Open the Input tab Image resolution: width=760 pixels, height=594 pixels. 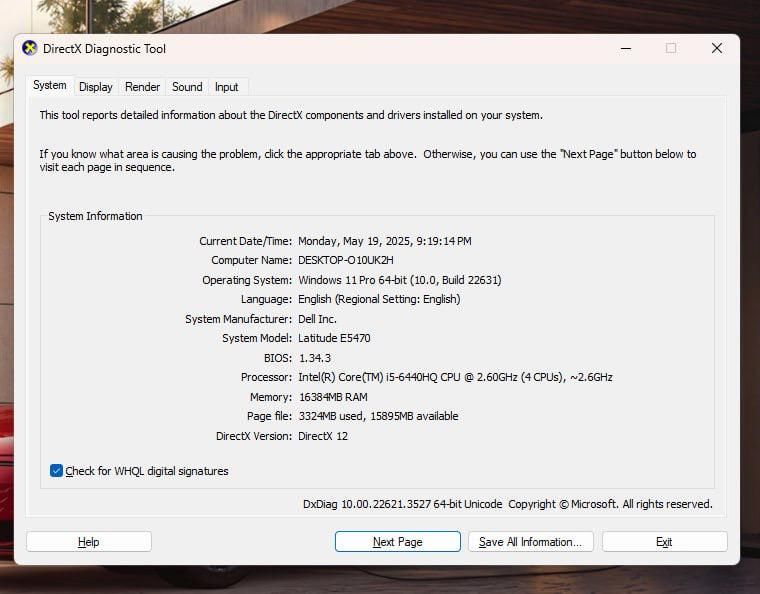[226, 87]
